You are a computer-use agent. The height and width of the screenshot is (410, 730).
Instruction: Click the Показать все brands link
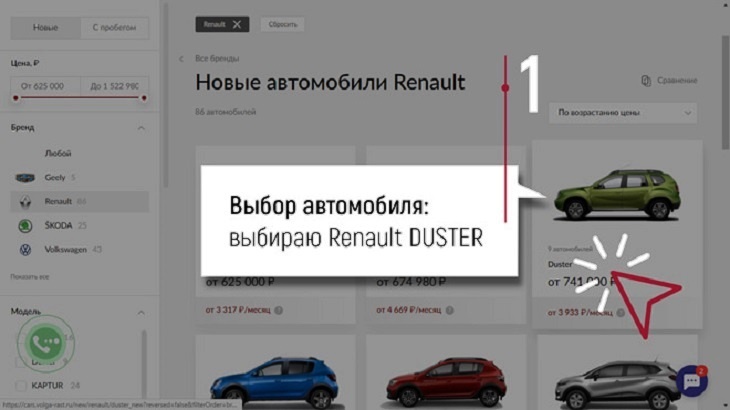tap(30, 277)
